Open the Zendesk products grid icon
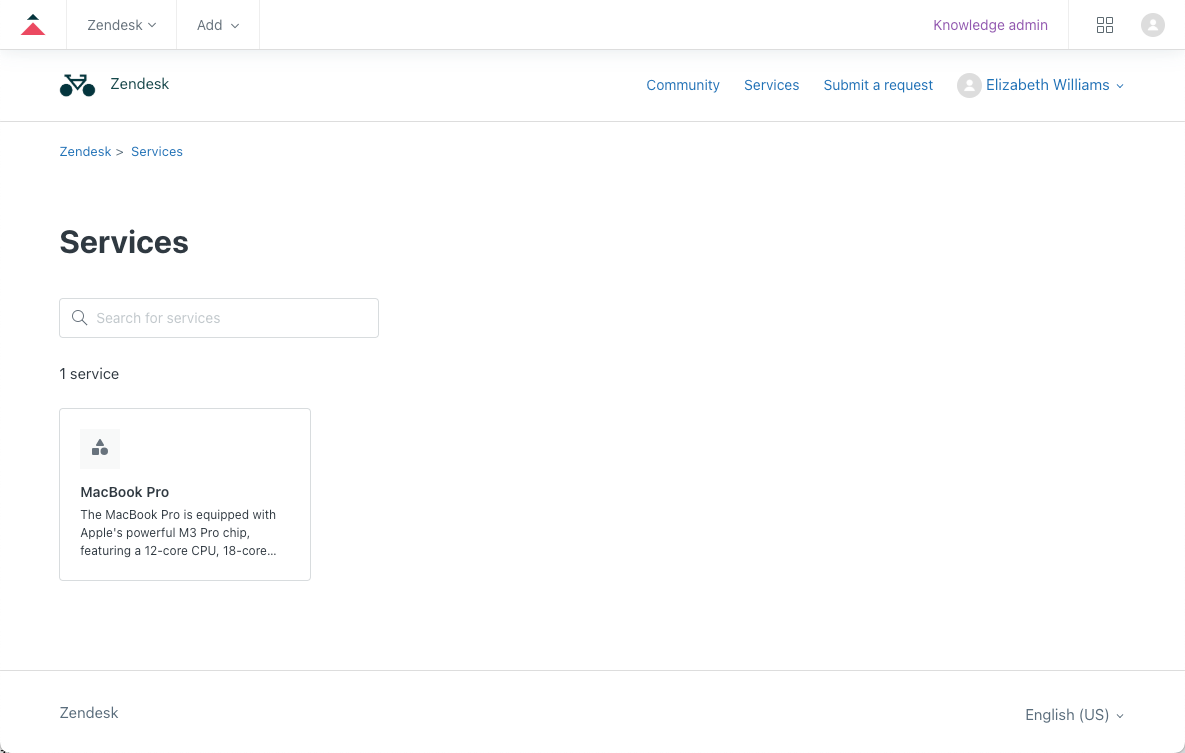The width and height of the screenshot is (1185, 753). 1104,25
